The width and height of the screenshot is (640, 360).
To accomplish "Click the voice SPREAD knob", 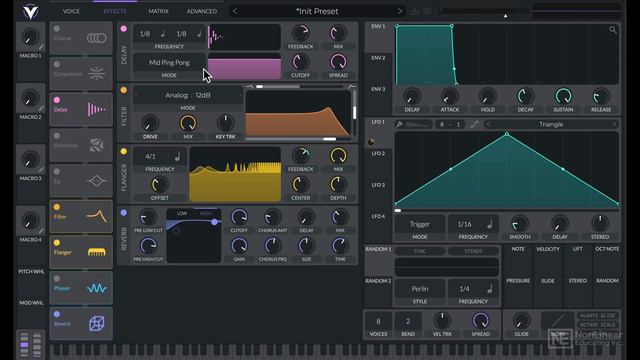I will tap(480, 321).
